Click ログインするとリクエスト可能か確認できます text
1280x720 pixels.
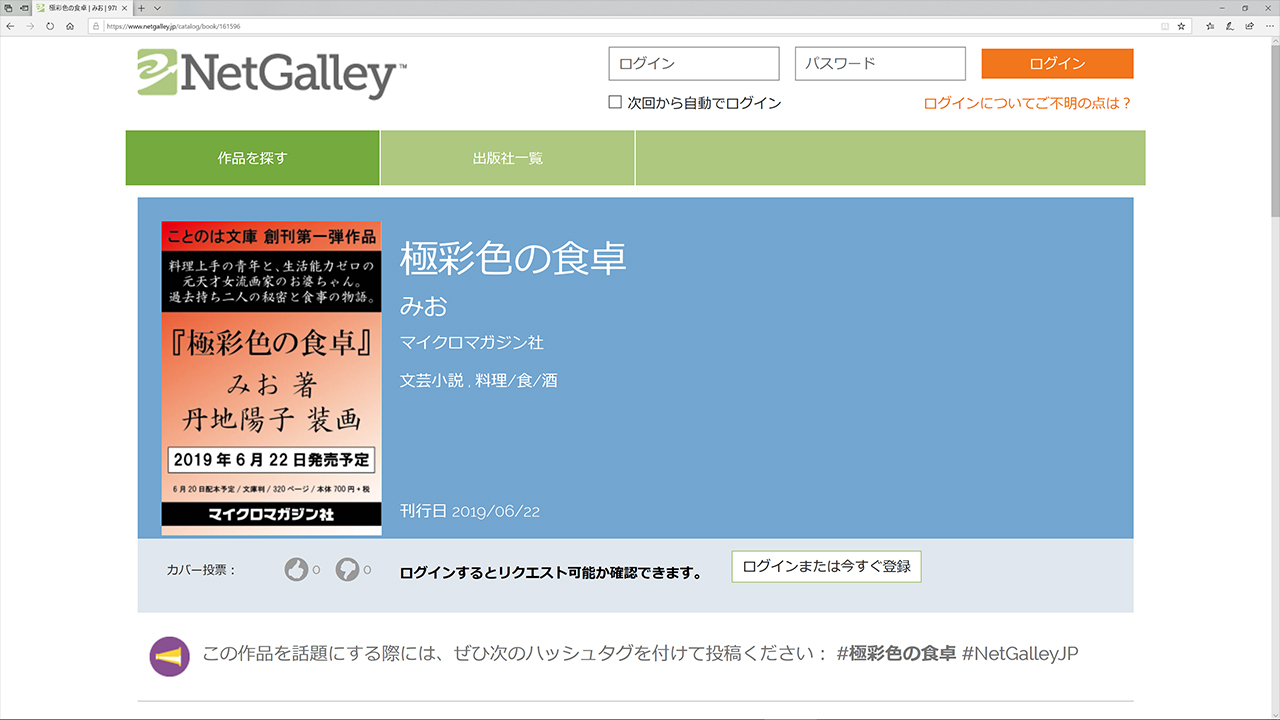[551, 573]
